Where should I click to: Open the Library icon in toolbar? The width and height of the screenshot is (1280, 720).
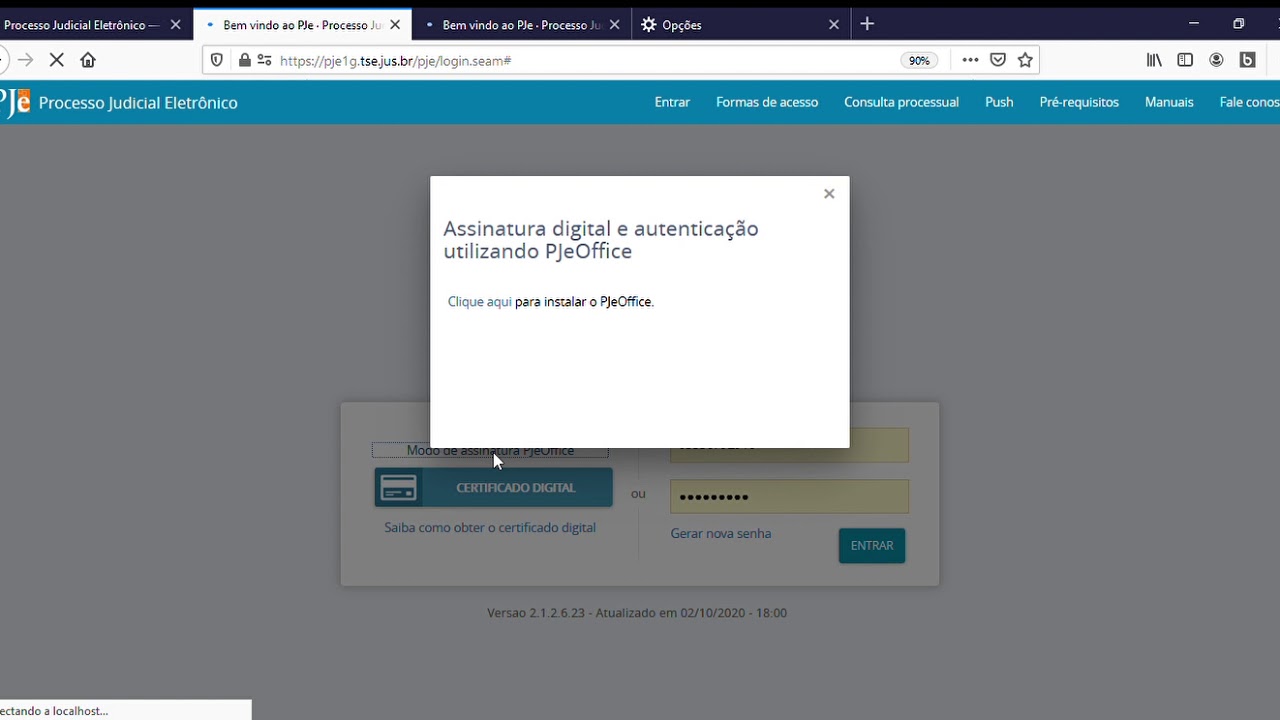(x=1154, y=60)
